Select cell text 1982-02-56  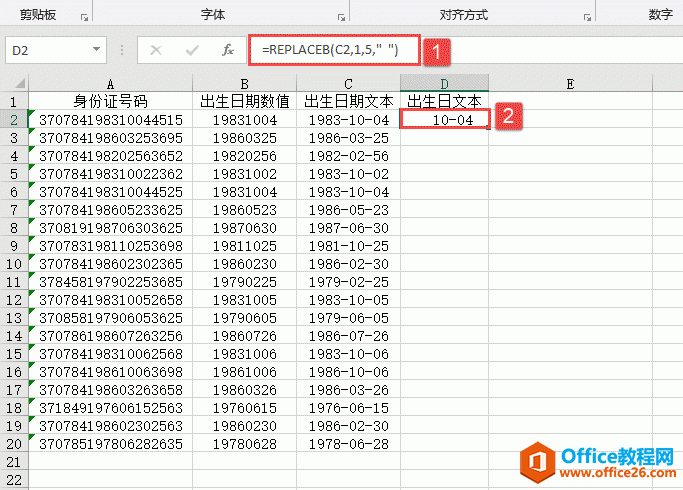348,156
